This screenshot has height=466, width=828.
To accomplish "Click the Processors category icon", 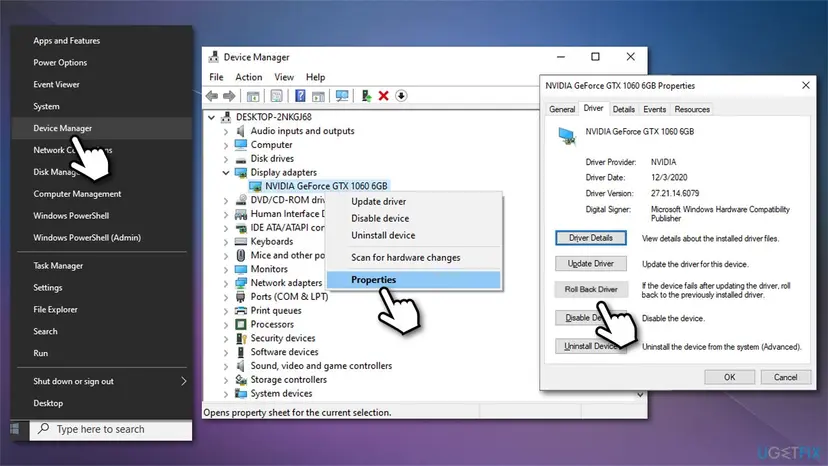I will [x=241, y=324].
